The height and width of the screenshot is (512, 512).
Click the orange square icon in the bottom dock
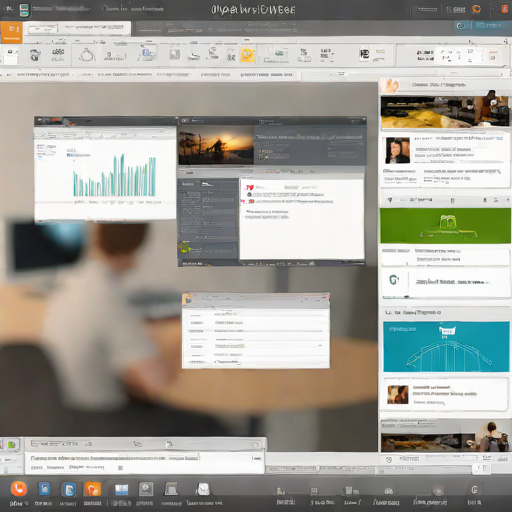click(92, 489)
